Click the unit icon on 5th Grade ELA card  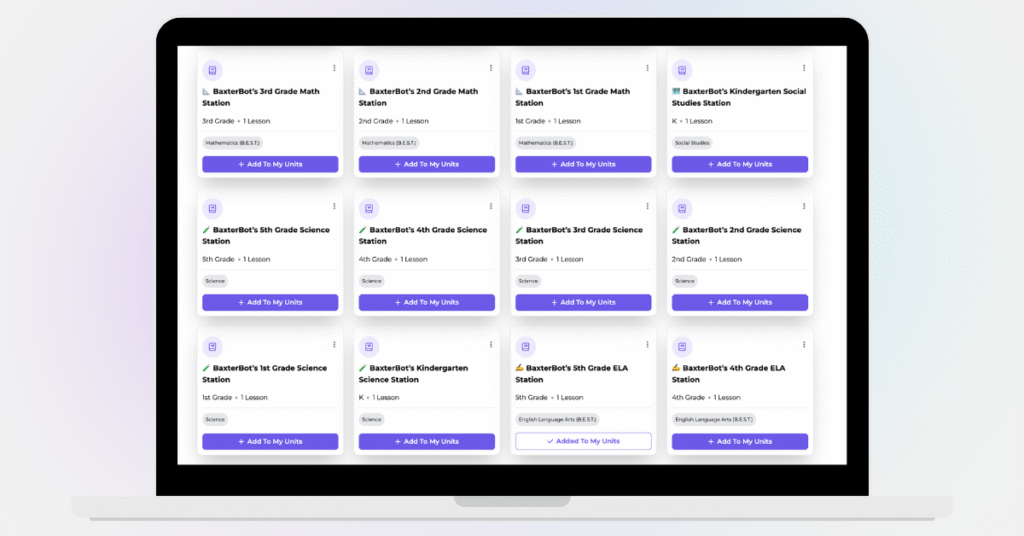526,348
